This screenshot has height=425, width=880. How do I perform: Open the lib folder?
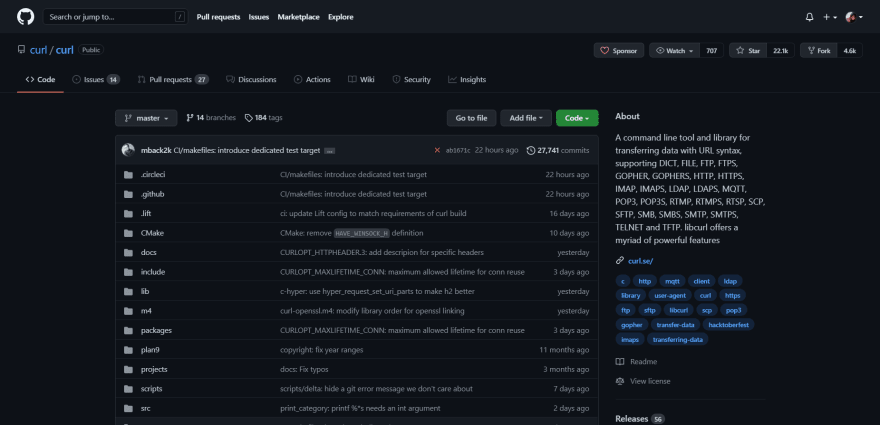[x=145, y=291]
